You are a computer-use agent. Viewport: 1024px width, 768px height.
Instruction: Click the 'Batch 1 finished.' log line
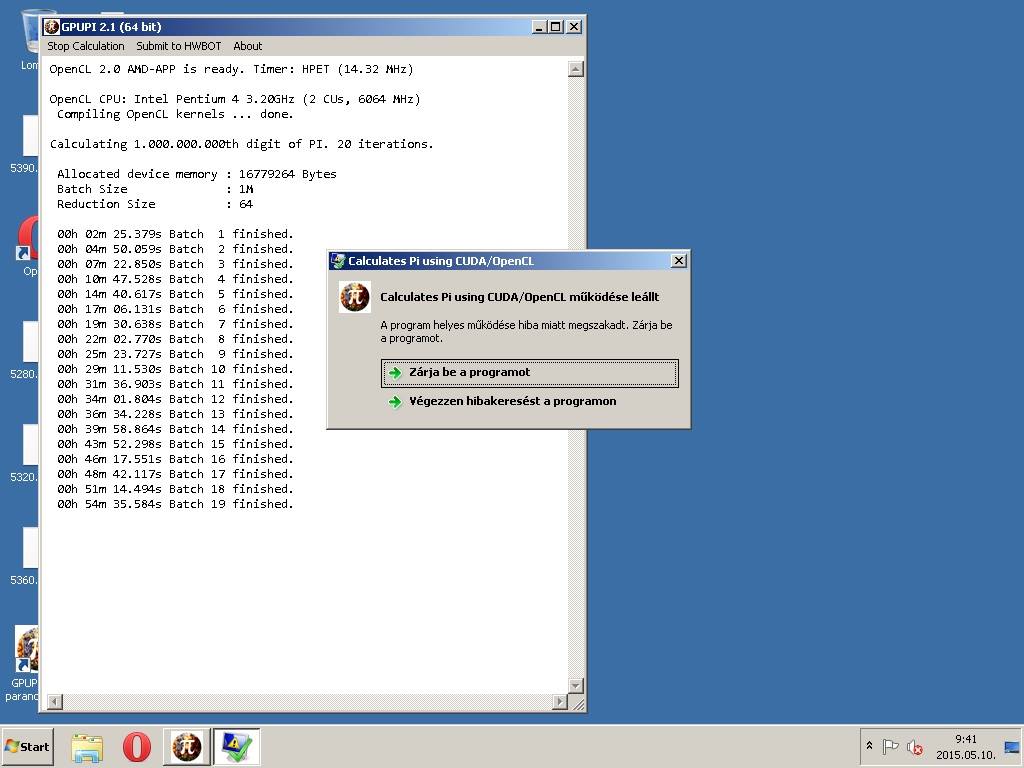[x=175, y=234]
